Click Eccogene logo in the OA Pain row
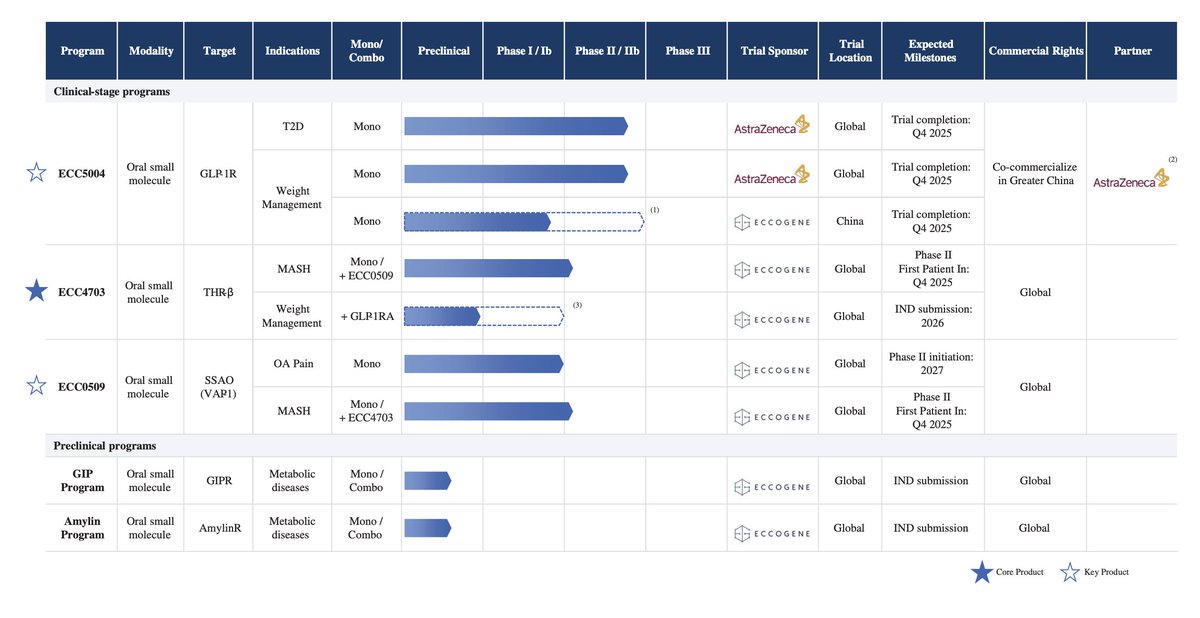The height and width of the screenshot is (618, 1200). [772, 369]
